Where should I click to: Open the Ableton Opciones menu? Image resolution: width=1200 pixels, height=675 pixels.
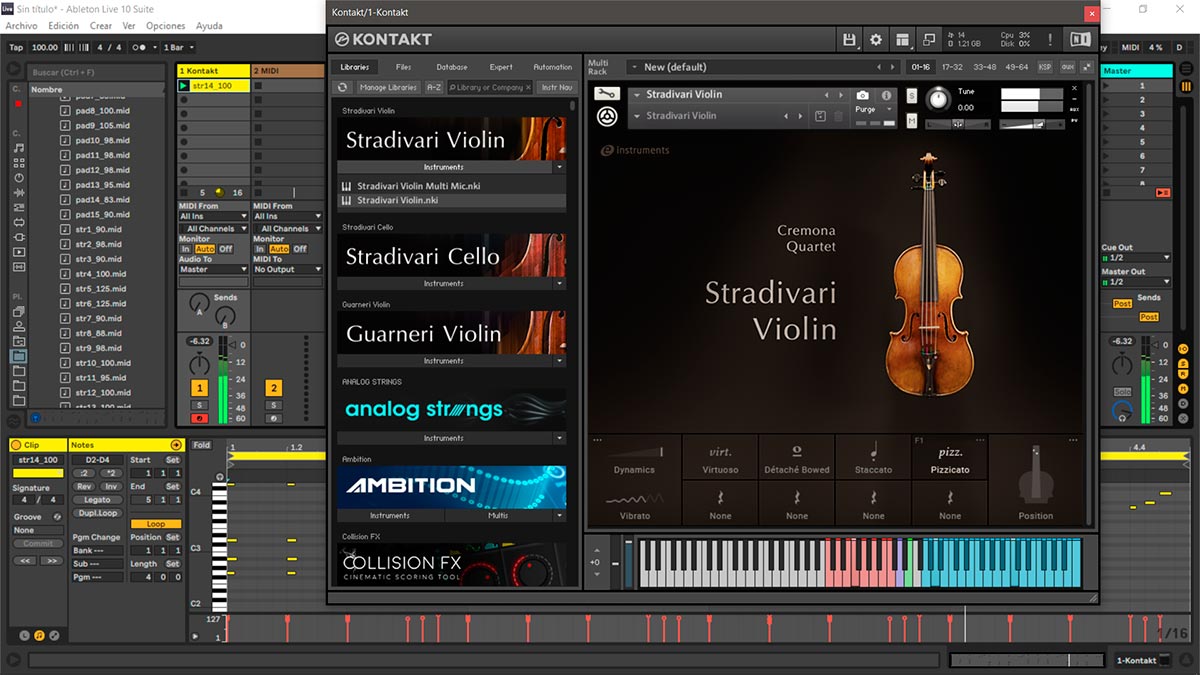tap(165, 26)
